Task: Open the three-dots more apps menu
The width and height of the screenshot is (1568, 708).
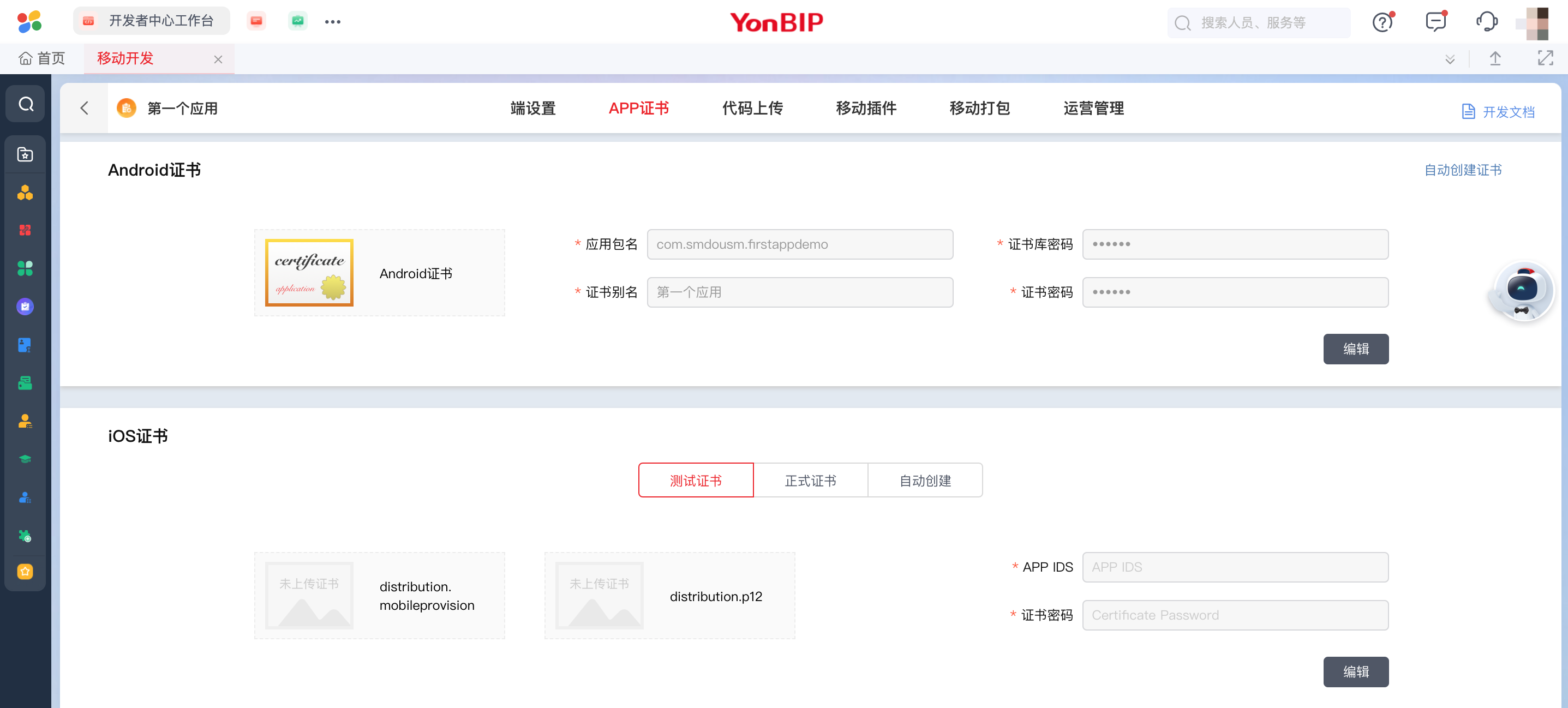Action: click(332, 22)
